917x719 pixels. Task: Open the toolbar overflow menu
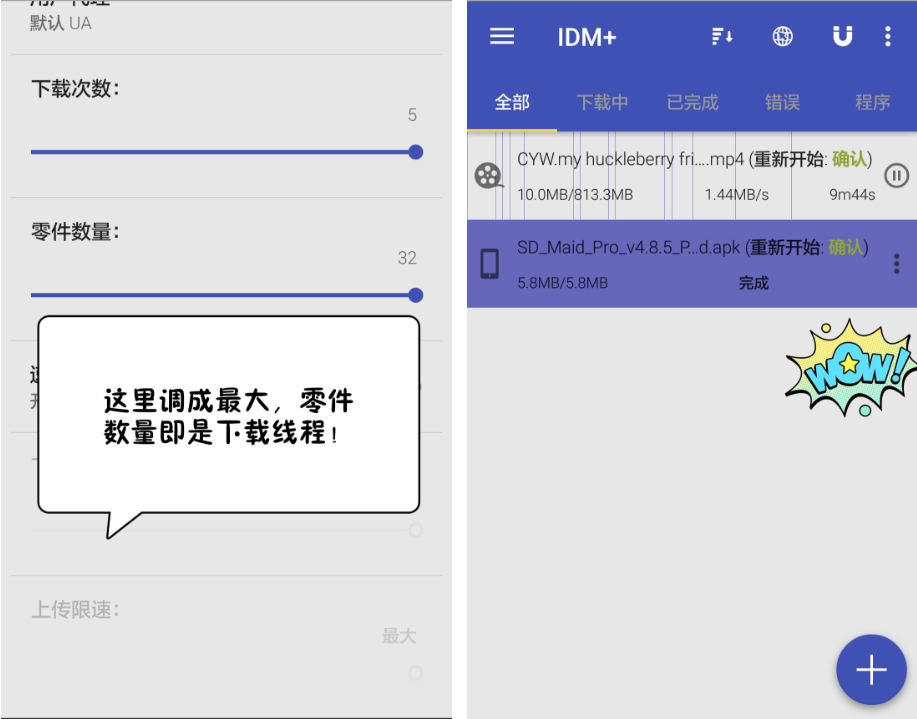pos(888,36)
